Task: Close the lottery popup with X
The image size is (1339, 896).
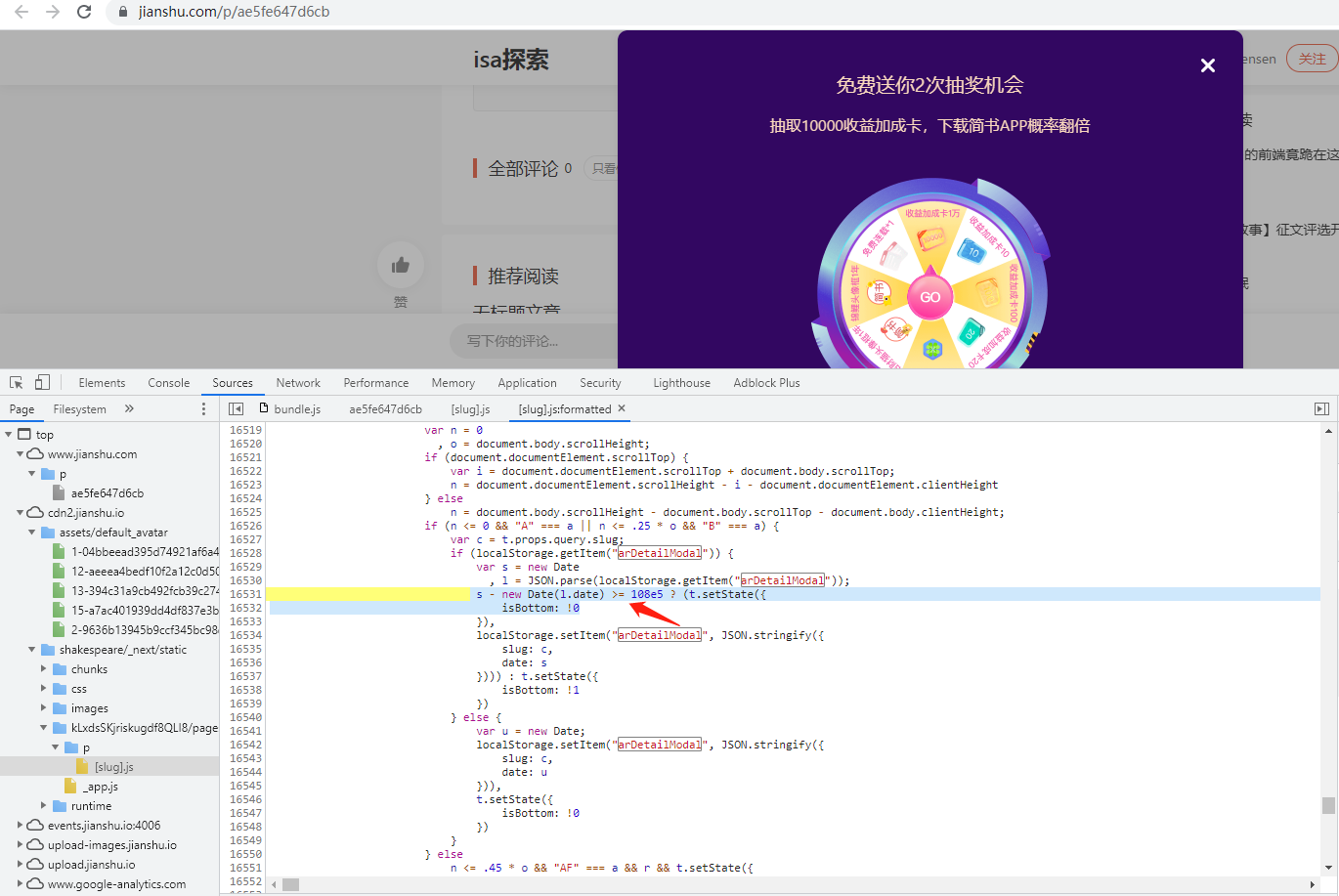Action: (1208, 65)
